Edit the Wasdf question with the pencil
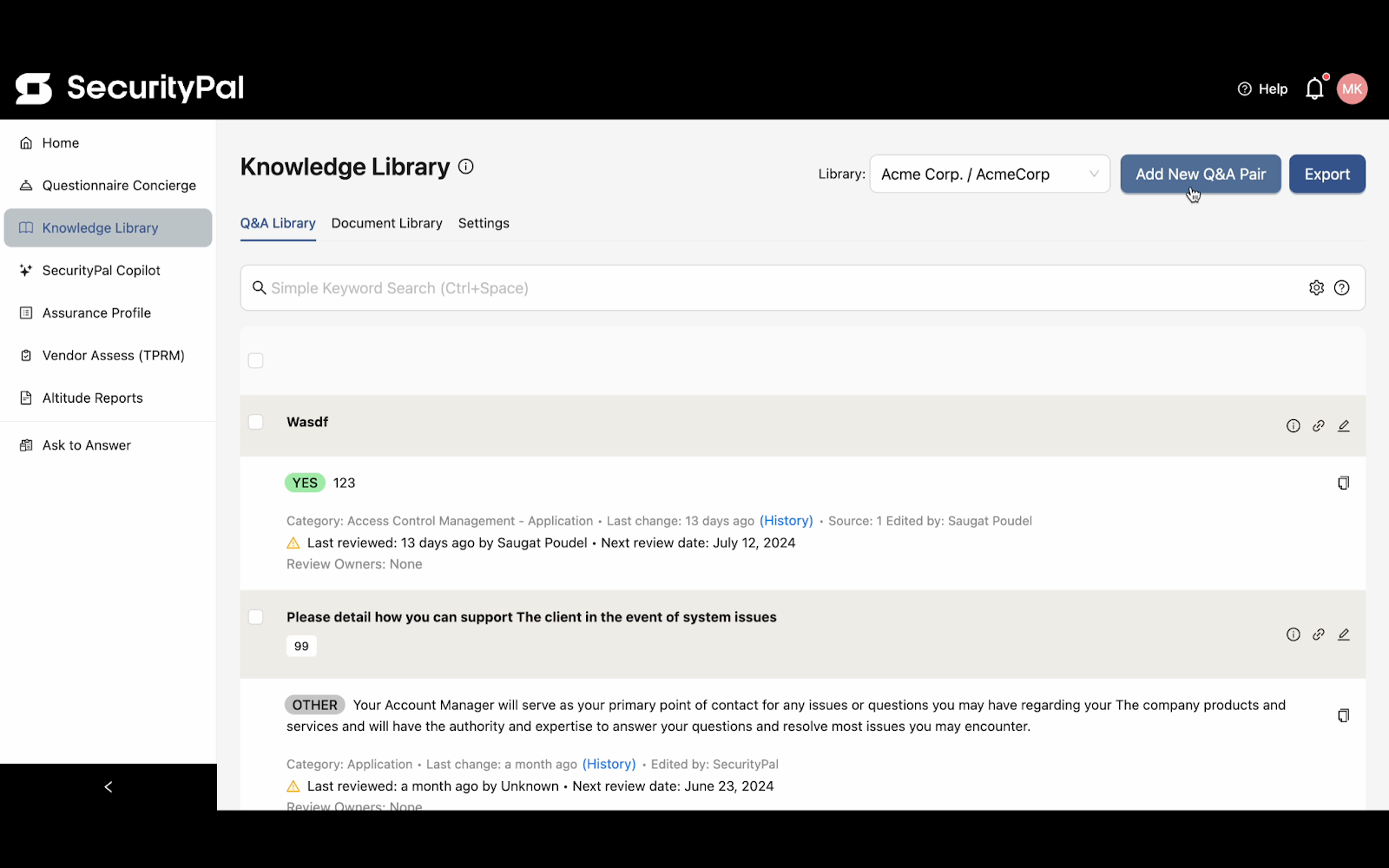This screenshot has height=868, width=1389. 1344,426
